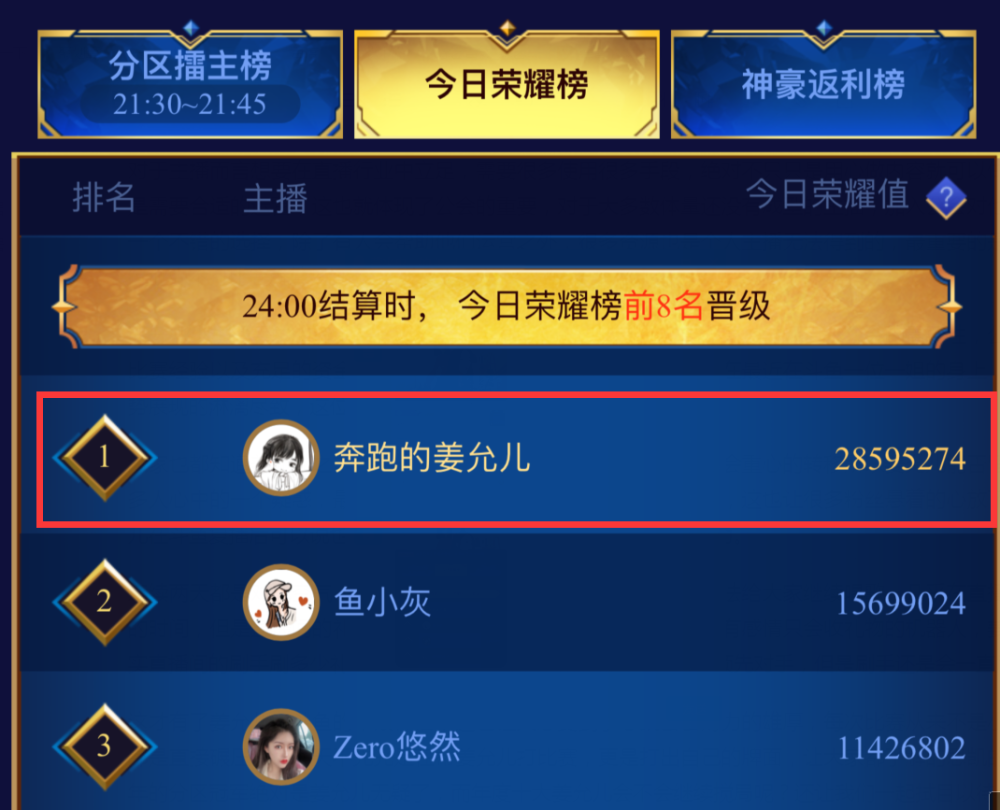Open Zero悠然's avatar photo
This screenshot has width=1000, height=810.
click(281, 747)
